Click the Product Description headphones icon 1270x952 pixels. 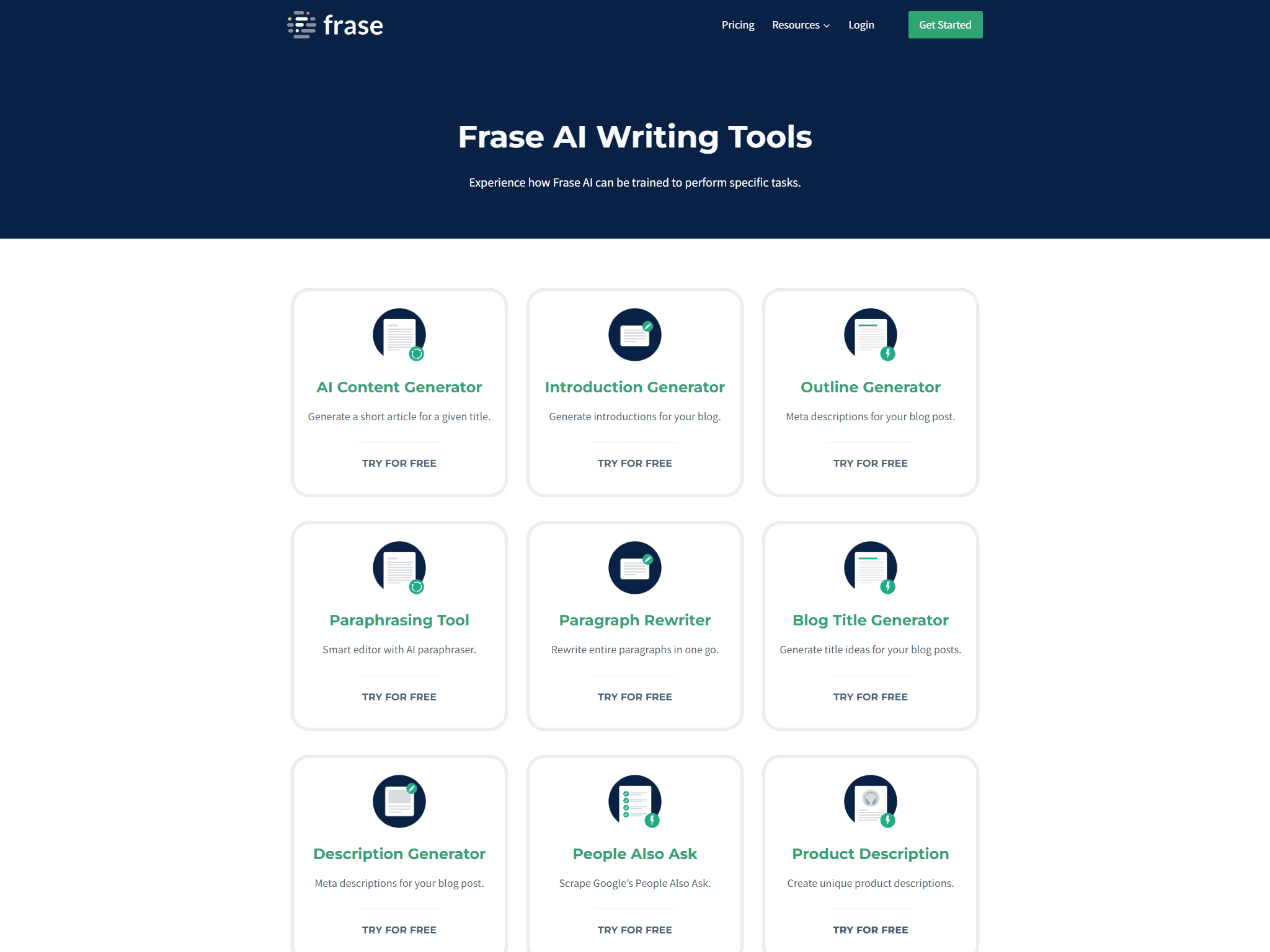[871, 801]
